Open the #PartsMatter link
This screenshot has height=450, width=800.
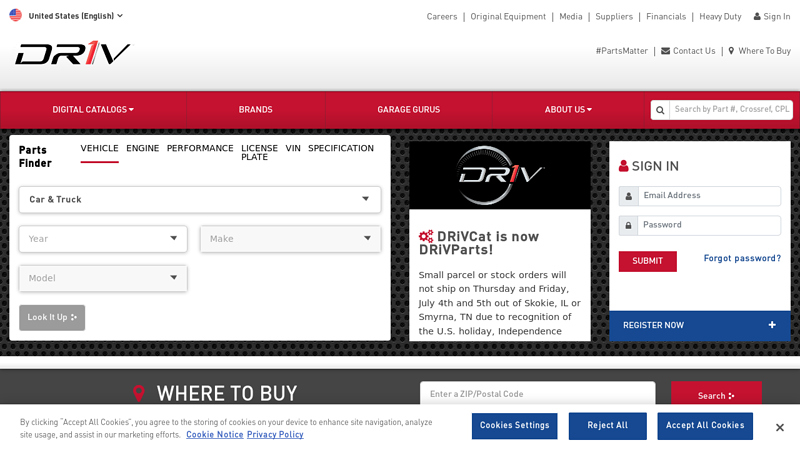point(621,51)
